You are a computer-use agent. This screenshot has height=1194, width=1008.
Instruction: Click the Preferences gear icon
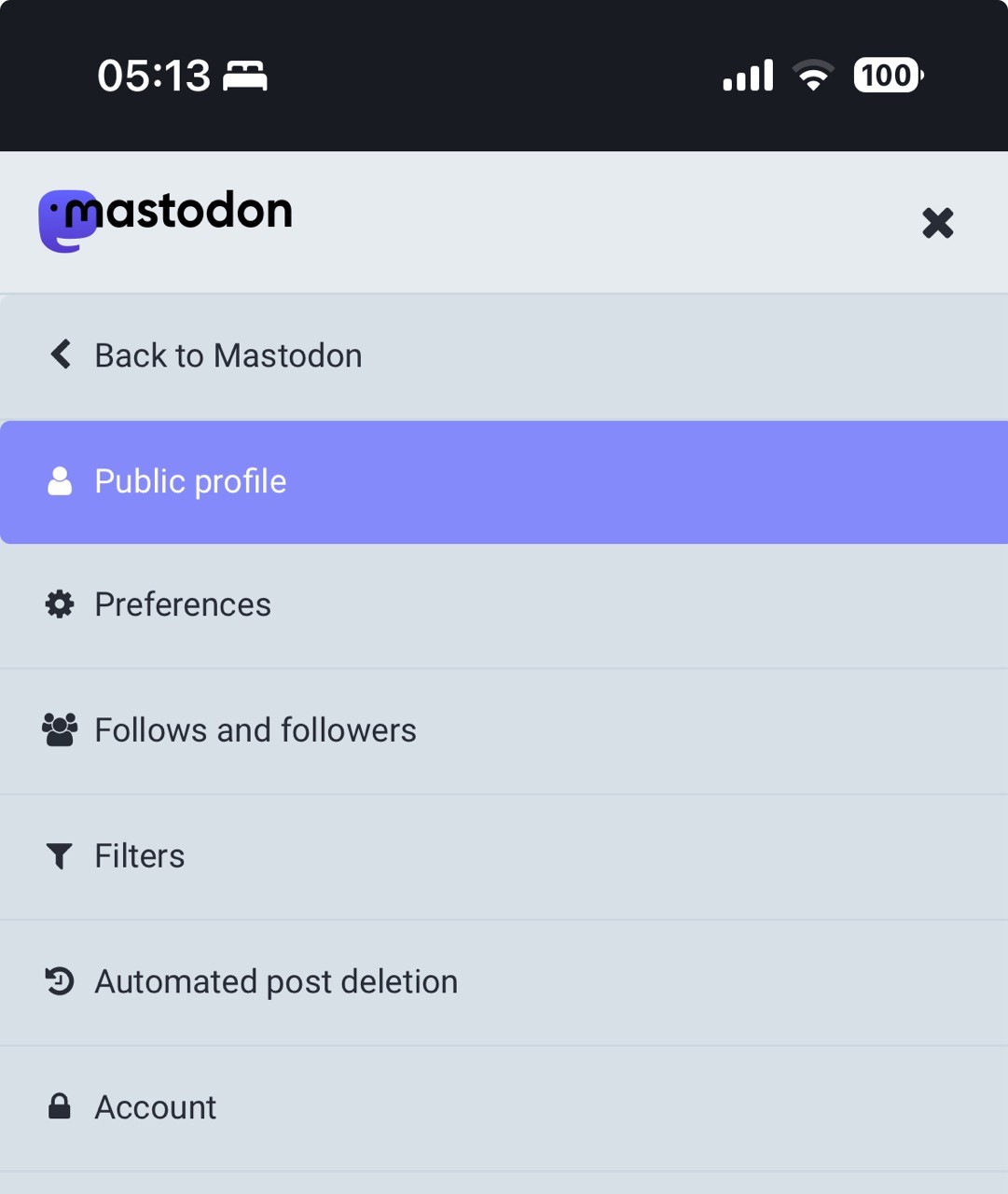pos(60,604)
